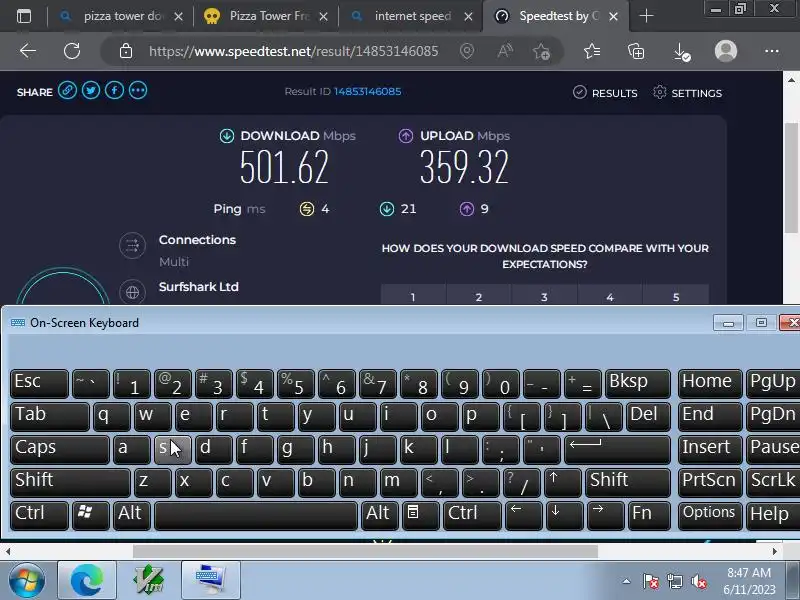Image resolution: width=800 pixels, height=600 pixels.
Task: Click the address bar URL field
Action: pyautogui.click(x=293, y=51)
